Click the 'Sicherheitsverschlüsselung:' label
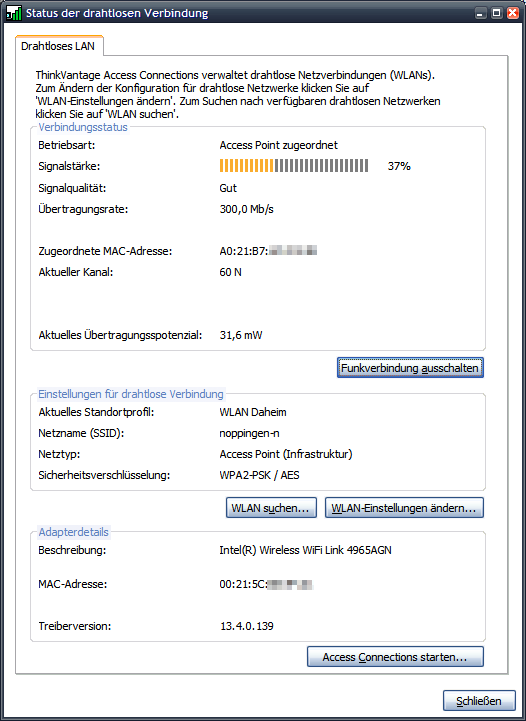 coord(104,475)
